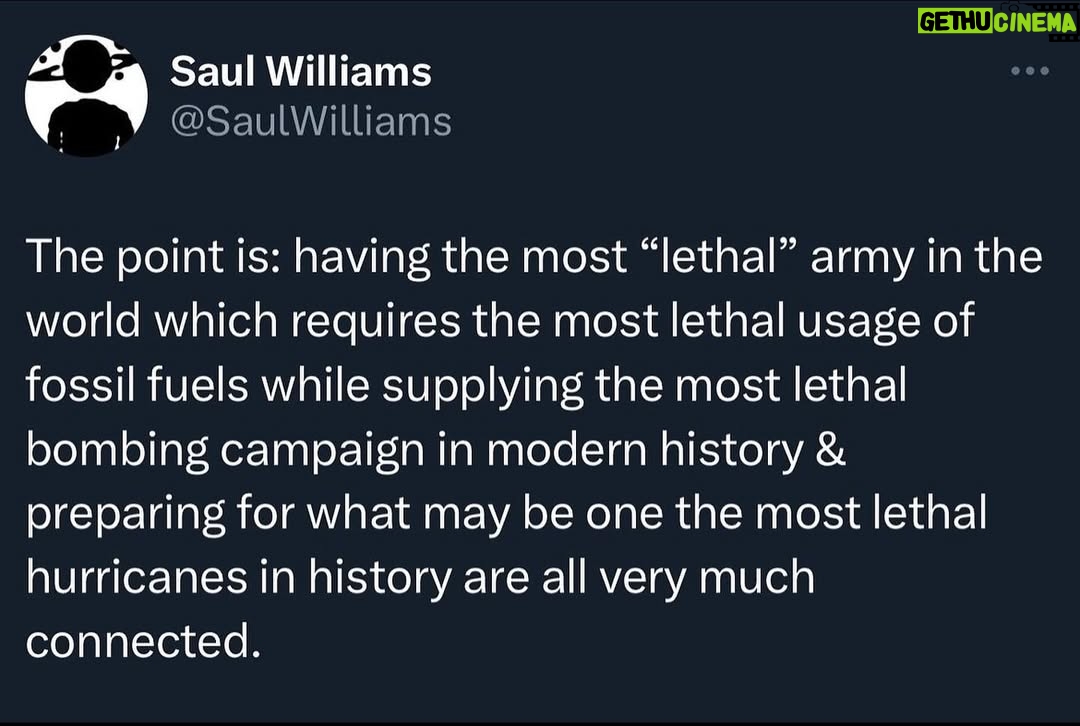Click the tweet line starting "world which requires"
Screen dimensions: 1080x726
501,322
